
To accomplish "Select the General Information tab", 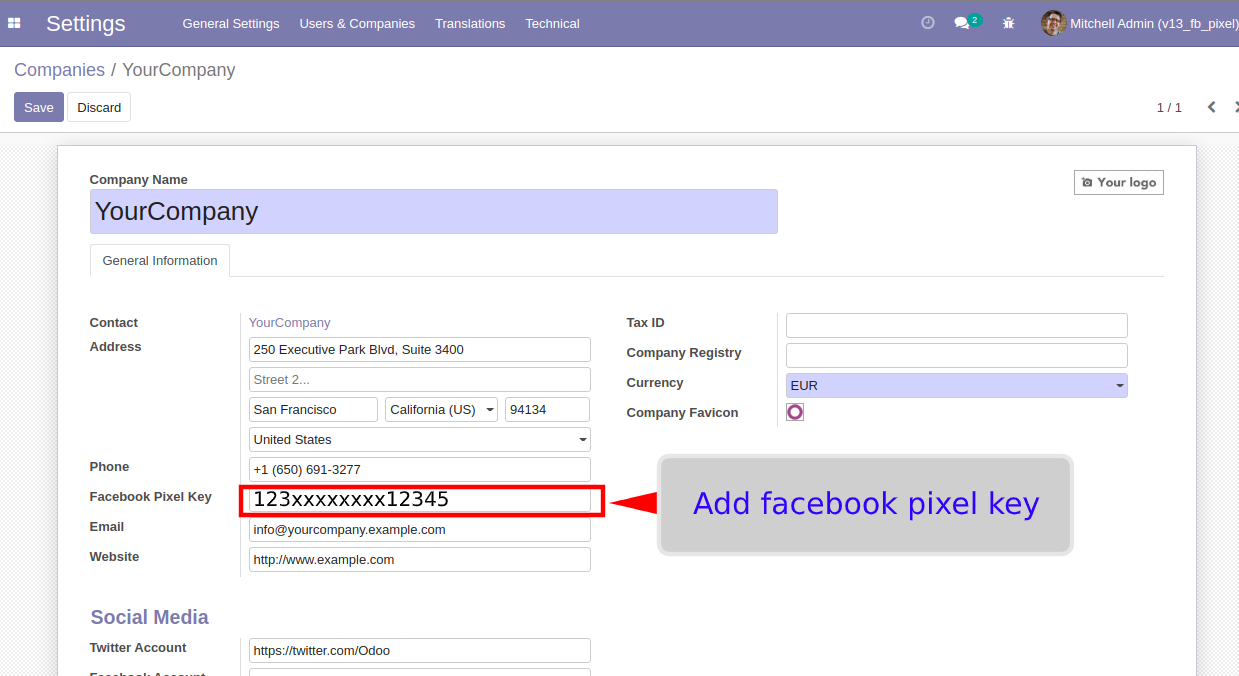I will tap(160, 261).
